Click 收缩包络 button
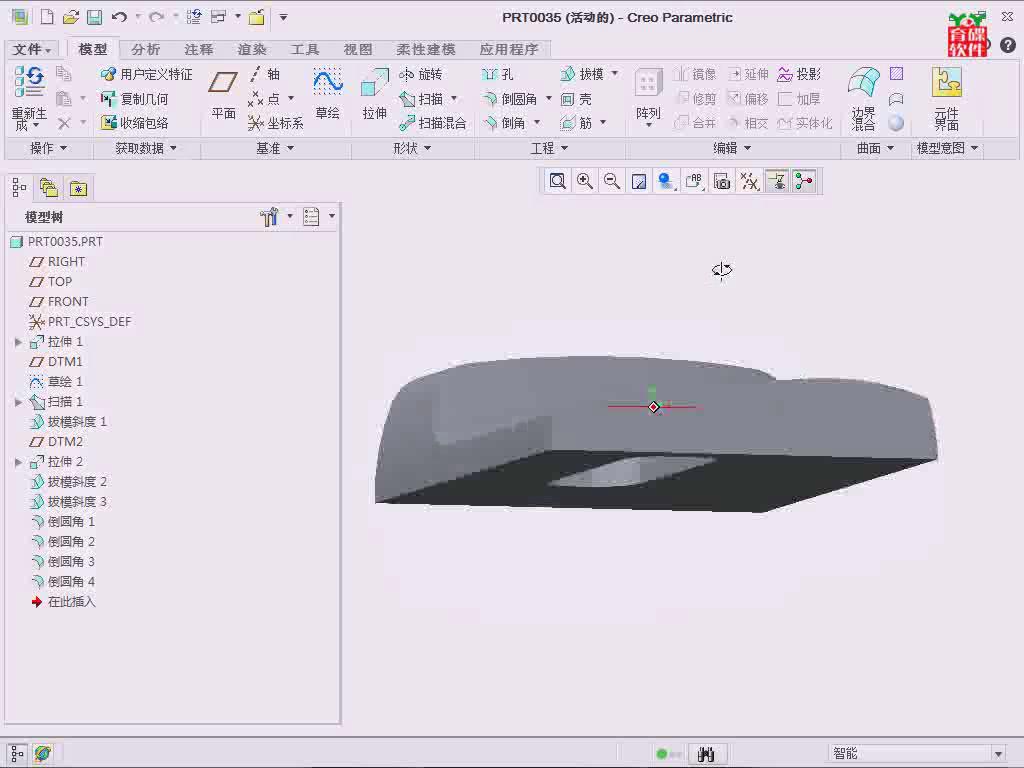This screenshot has width=1024, height=768. pos(135,123)
